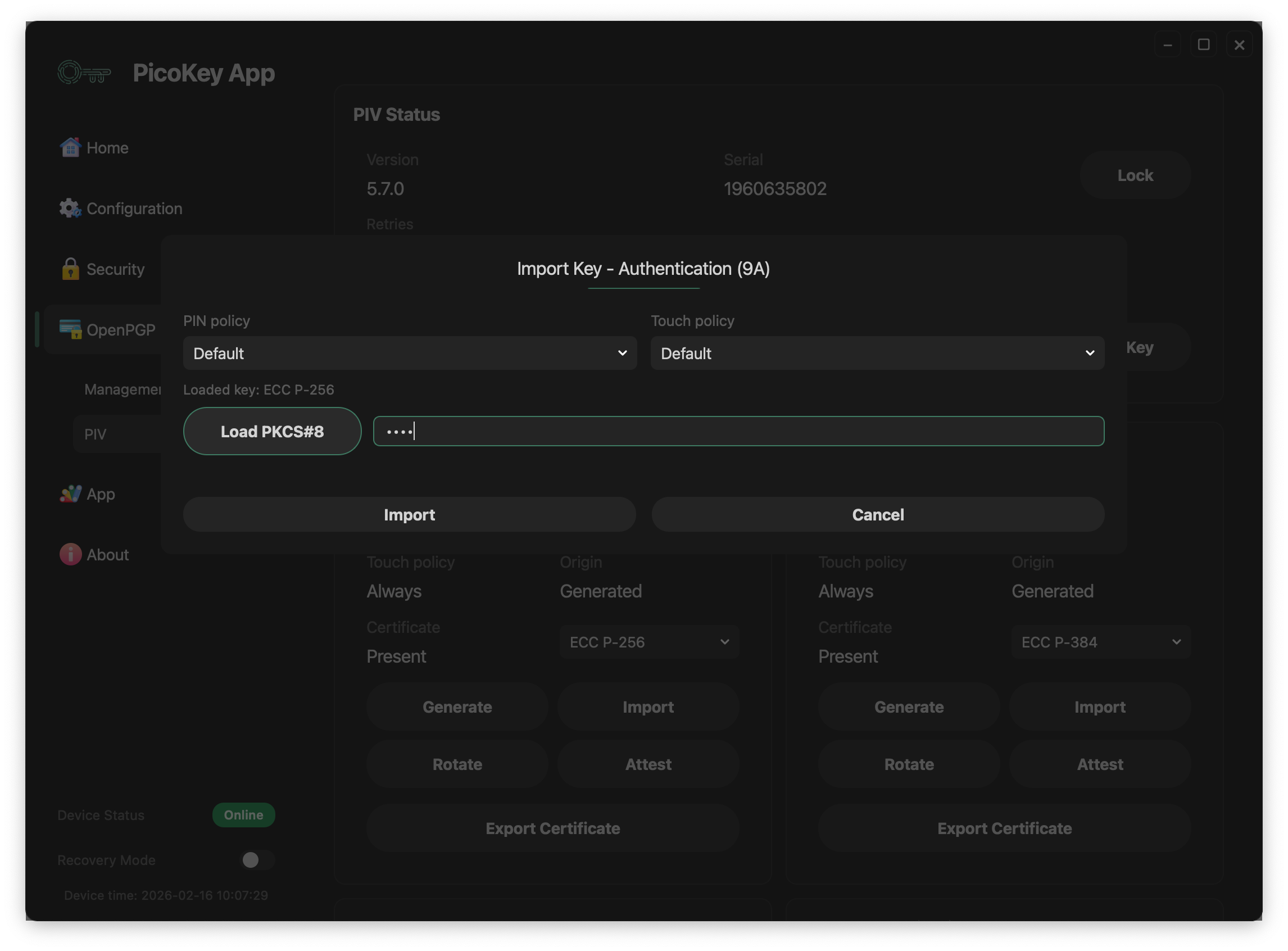Click the Load PKCS#8 button

(x=271, y=431)
